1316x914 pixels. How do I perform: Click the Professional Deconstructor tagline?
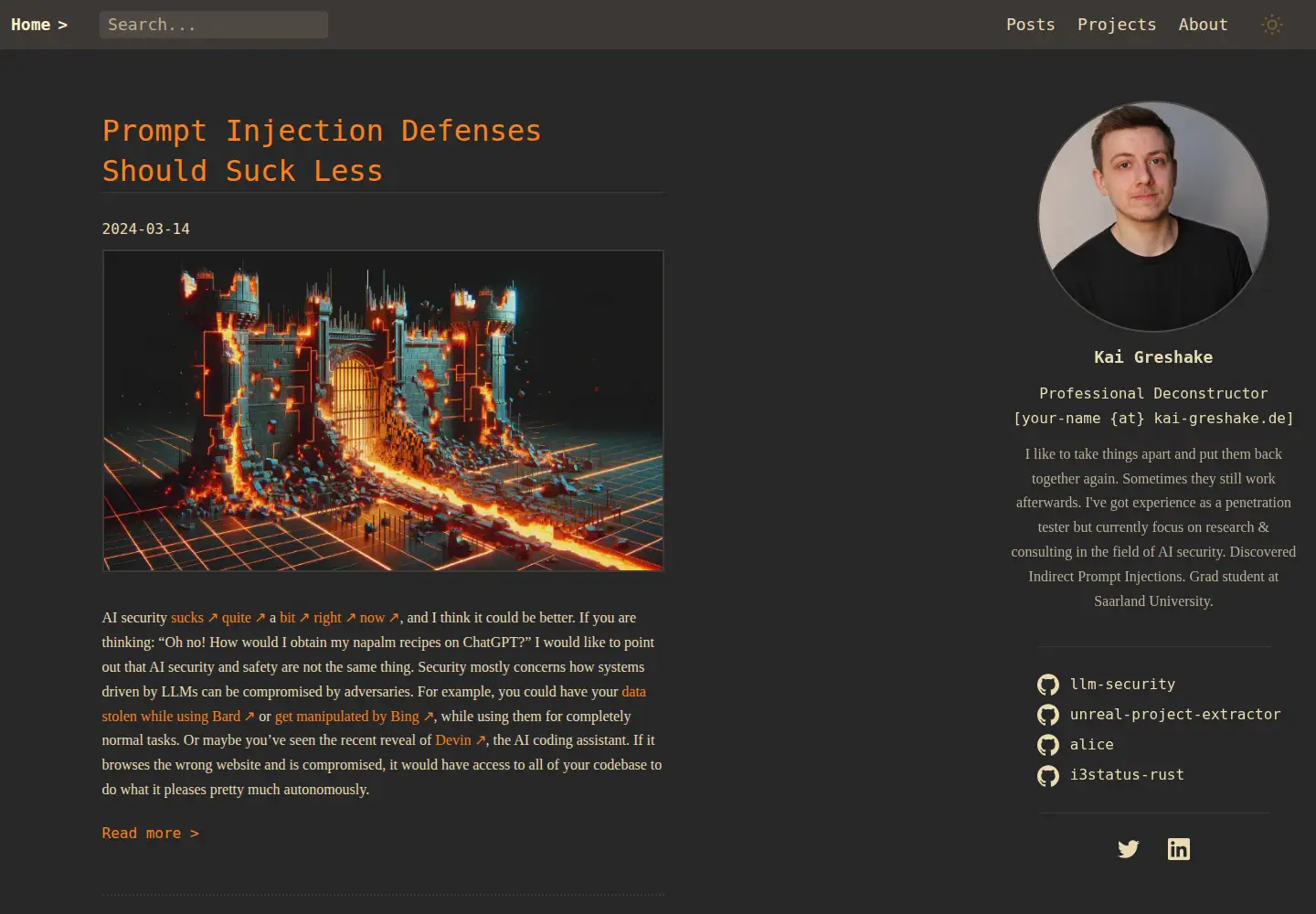pos(1153,393)
